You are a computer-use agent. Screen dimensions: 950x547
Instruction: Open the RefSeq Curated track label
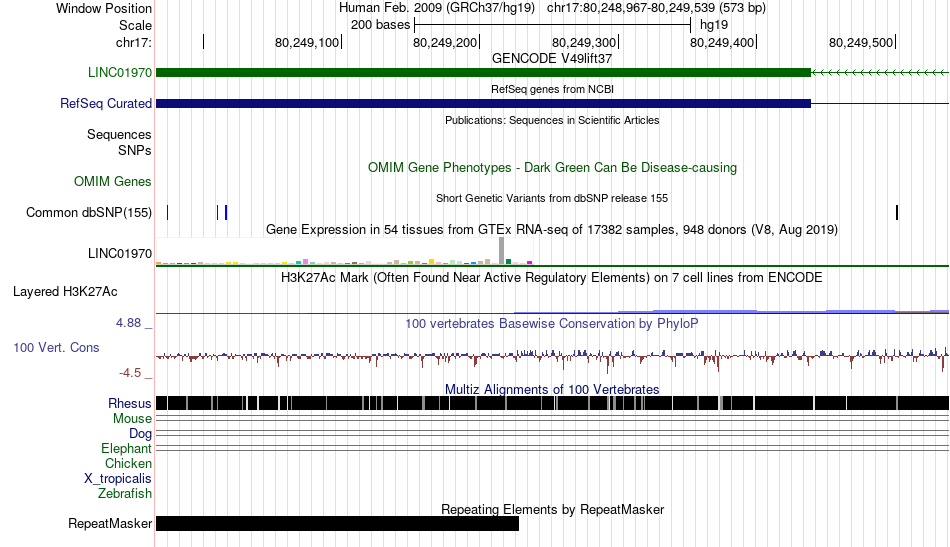point(105,104)
